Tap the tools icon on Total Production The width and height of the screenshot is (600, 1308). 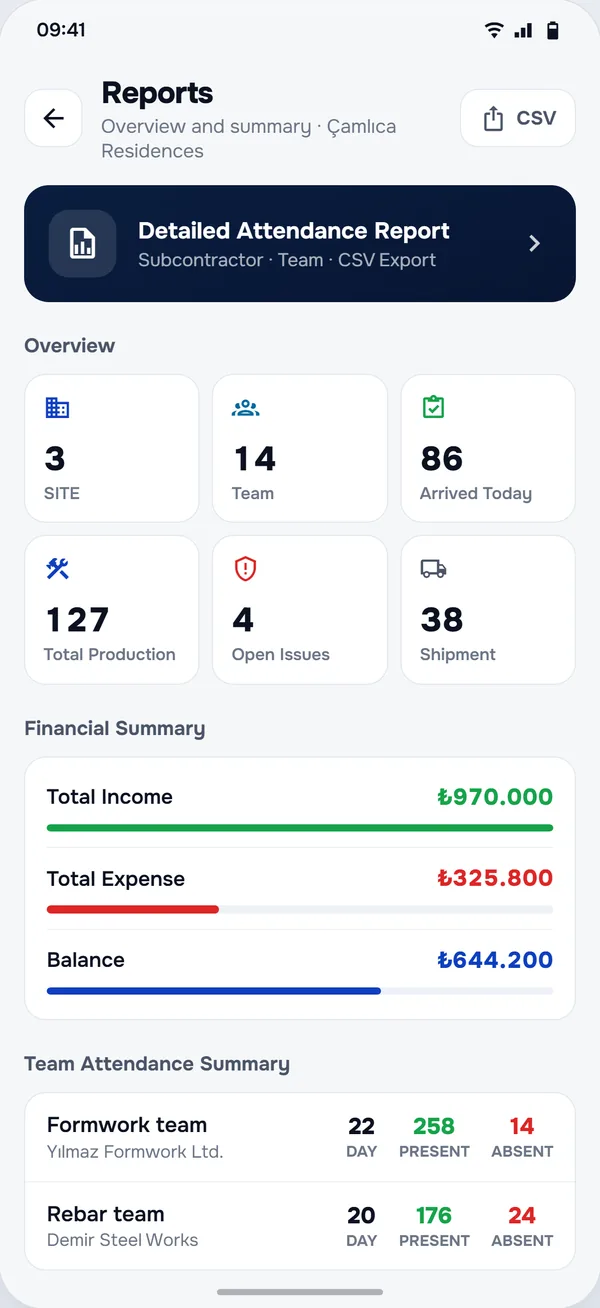[57, 568]
